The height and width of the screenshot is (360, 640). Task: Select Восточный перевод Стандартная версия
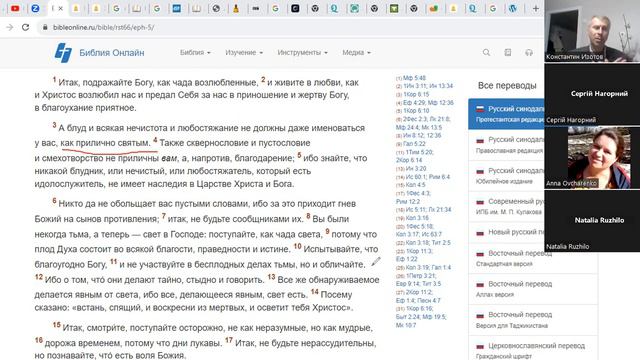(x=533, y=258)
